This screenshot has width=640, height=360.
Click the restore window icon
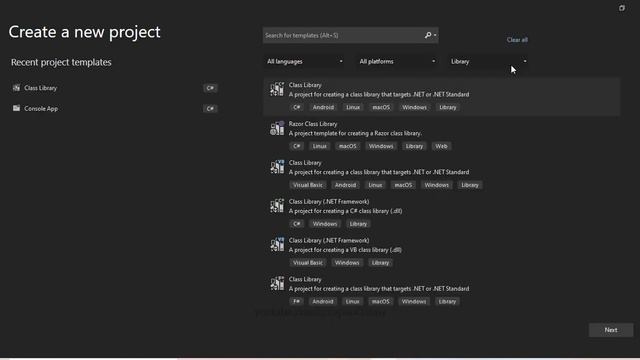click(x=622, y=8)
